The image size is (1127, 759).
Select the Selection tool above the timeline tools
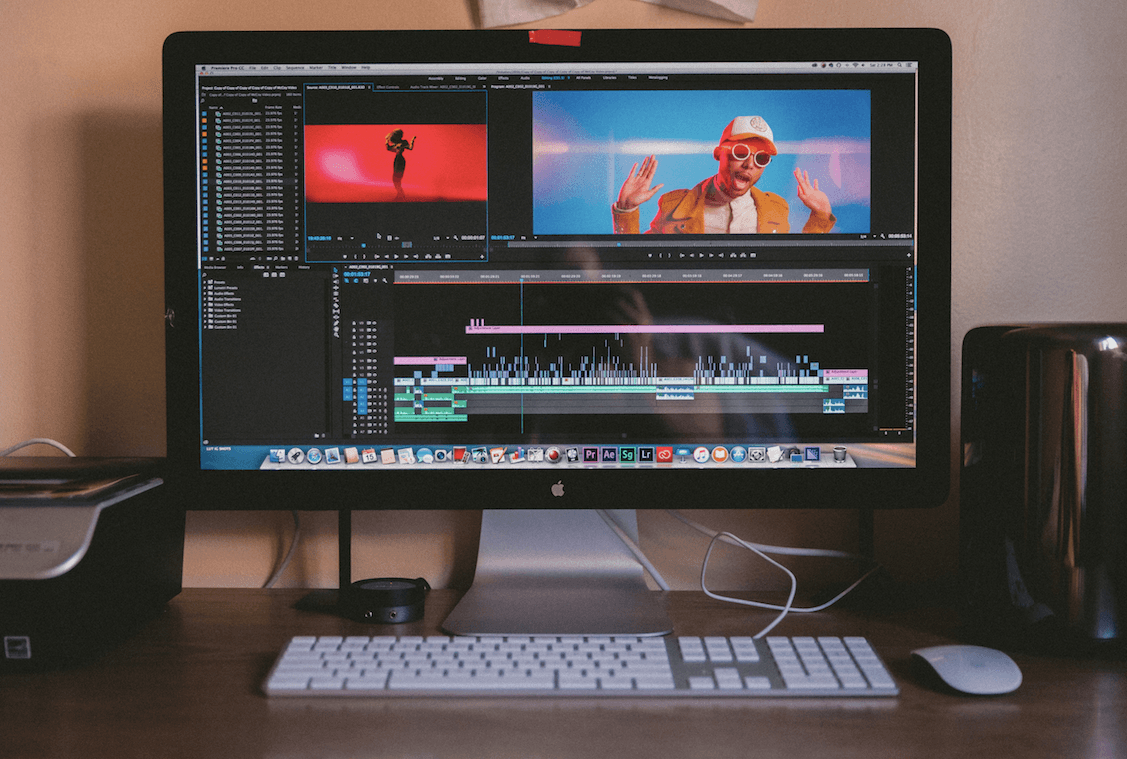(x=336, y=277)
